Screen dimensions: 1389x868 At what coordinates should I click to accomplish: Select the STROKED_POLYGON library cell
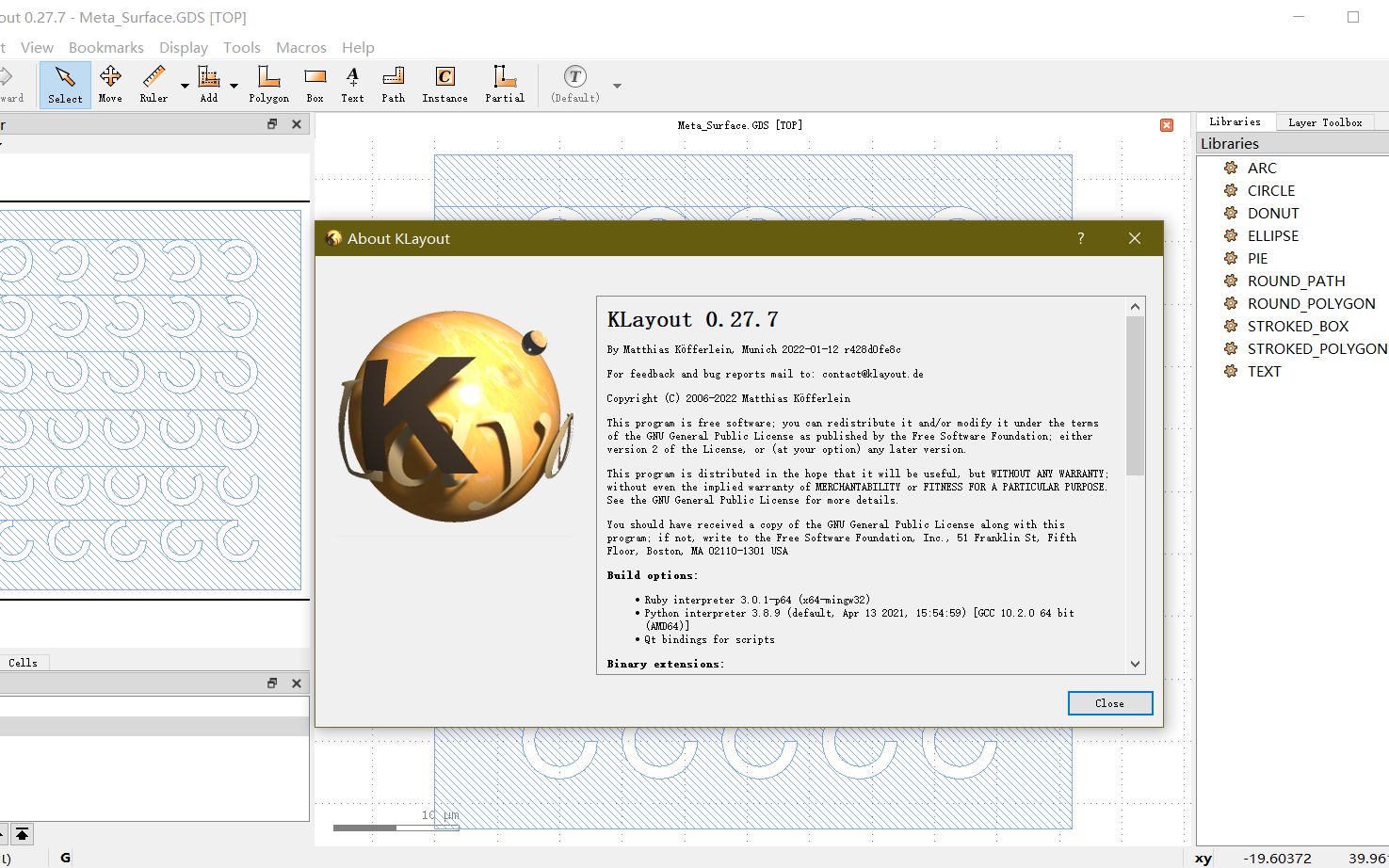point(1317,348)
